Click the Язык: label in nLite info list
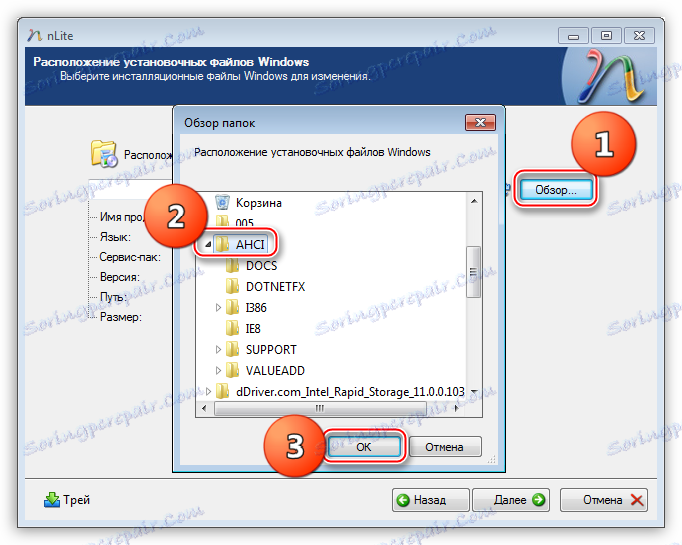The height and width of the screenshot is (545, 682). pyautogui.click(x=115, y=237)
